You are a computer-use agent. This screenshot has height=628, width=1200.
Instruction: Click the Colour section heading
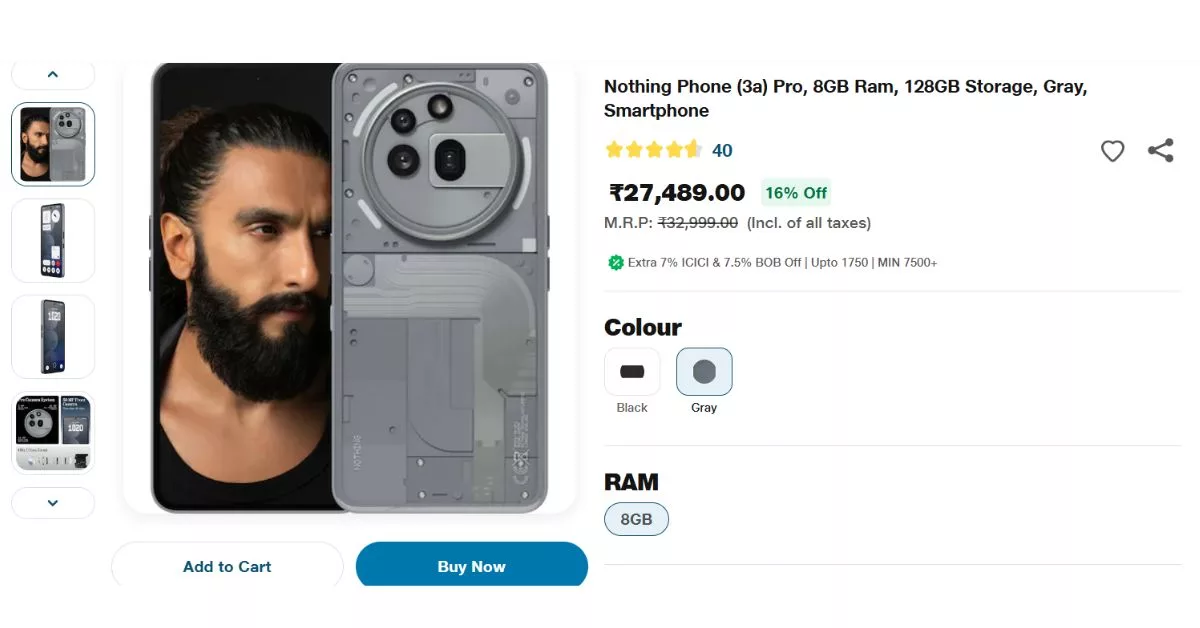(x=642, y=327)
